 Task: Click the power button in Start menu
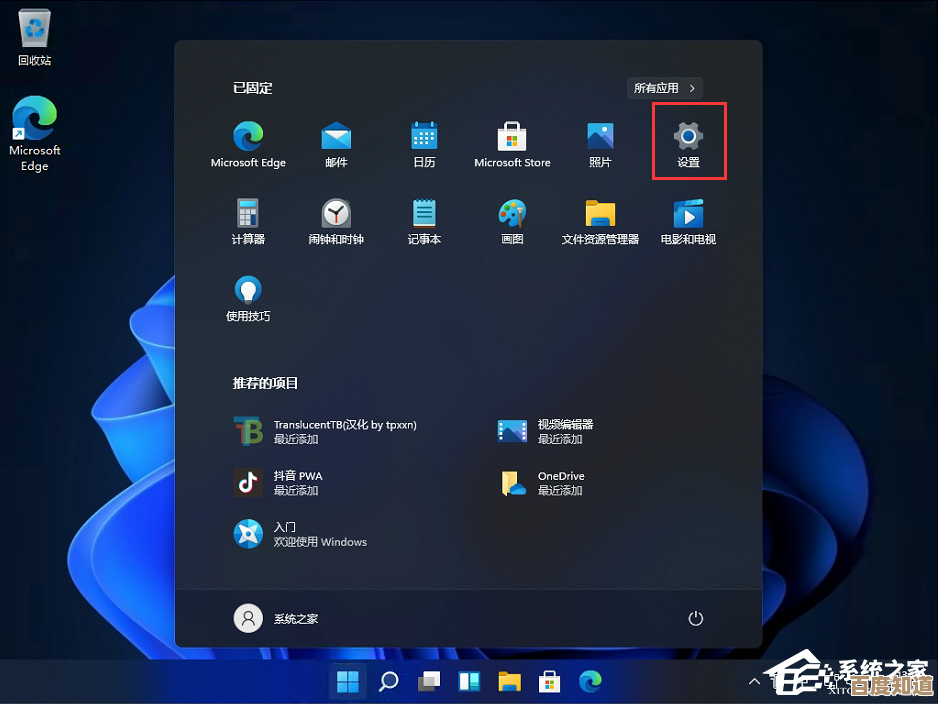pyautogui.click(x=696, y=618)
